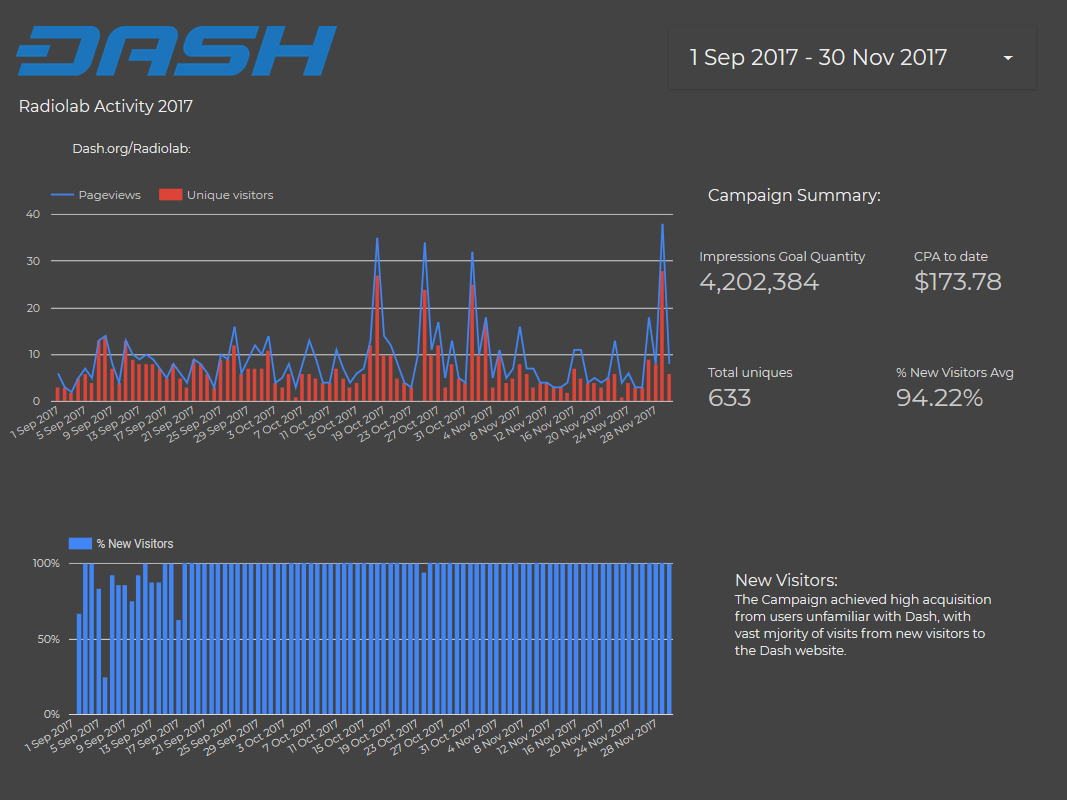1067x800 pixels.
Task: Click the 'CPA to date' label
Action: 951,256
